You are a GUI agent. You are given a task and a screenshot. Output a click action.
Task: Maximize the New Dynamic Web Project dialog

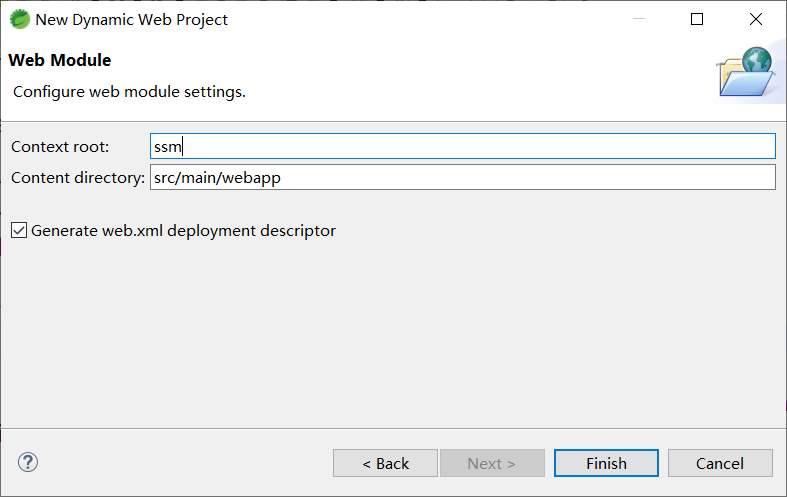tap(697, 19)
